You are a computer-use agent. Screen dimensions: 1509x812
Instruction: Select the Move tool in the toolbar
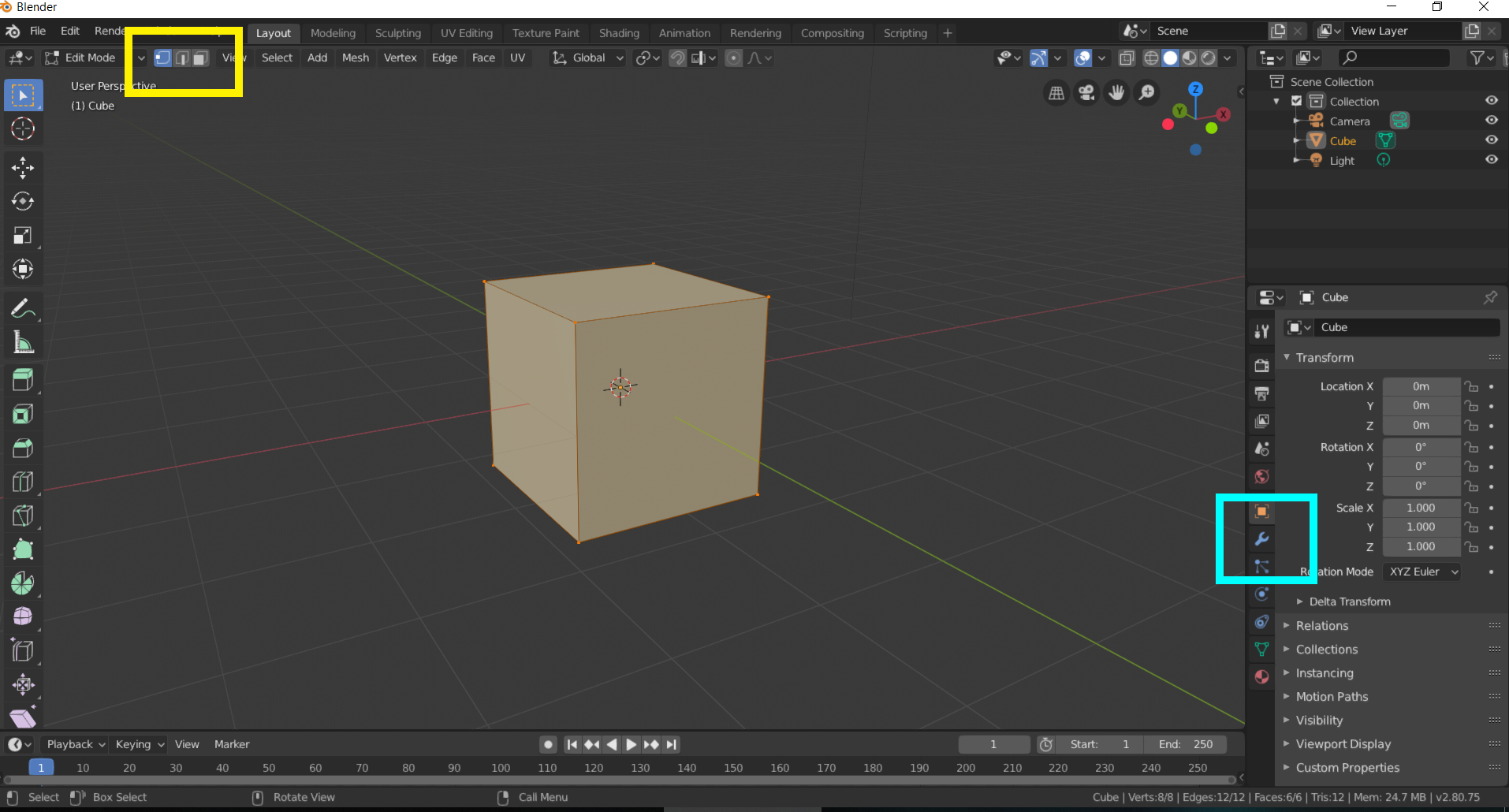(x=23, y=167)
